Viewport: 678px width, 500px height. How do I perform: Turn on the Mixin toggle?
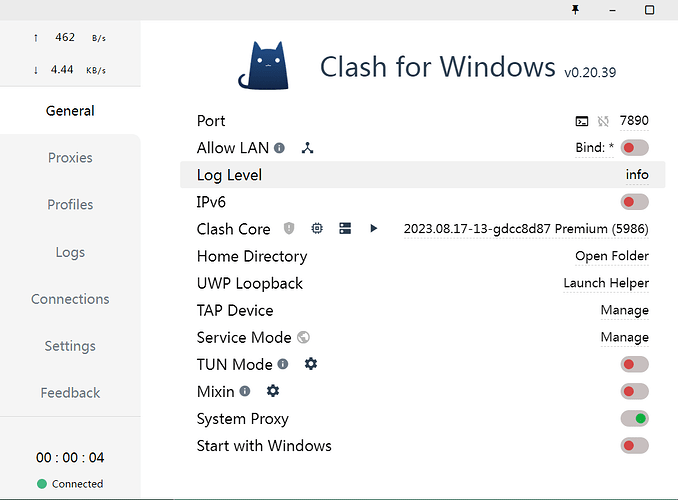coord(634,391)
